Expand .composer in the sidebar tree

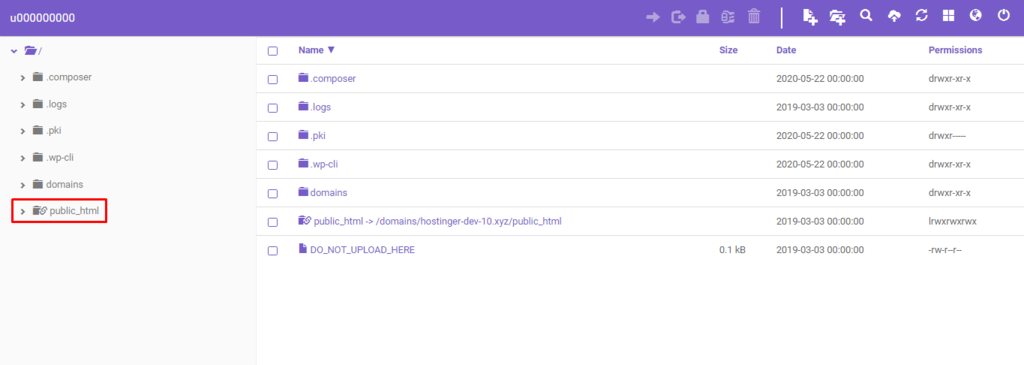[23, 78]
